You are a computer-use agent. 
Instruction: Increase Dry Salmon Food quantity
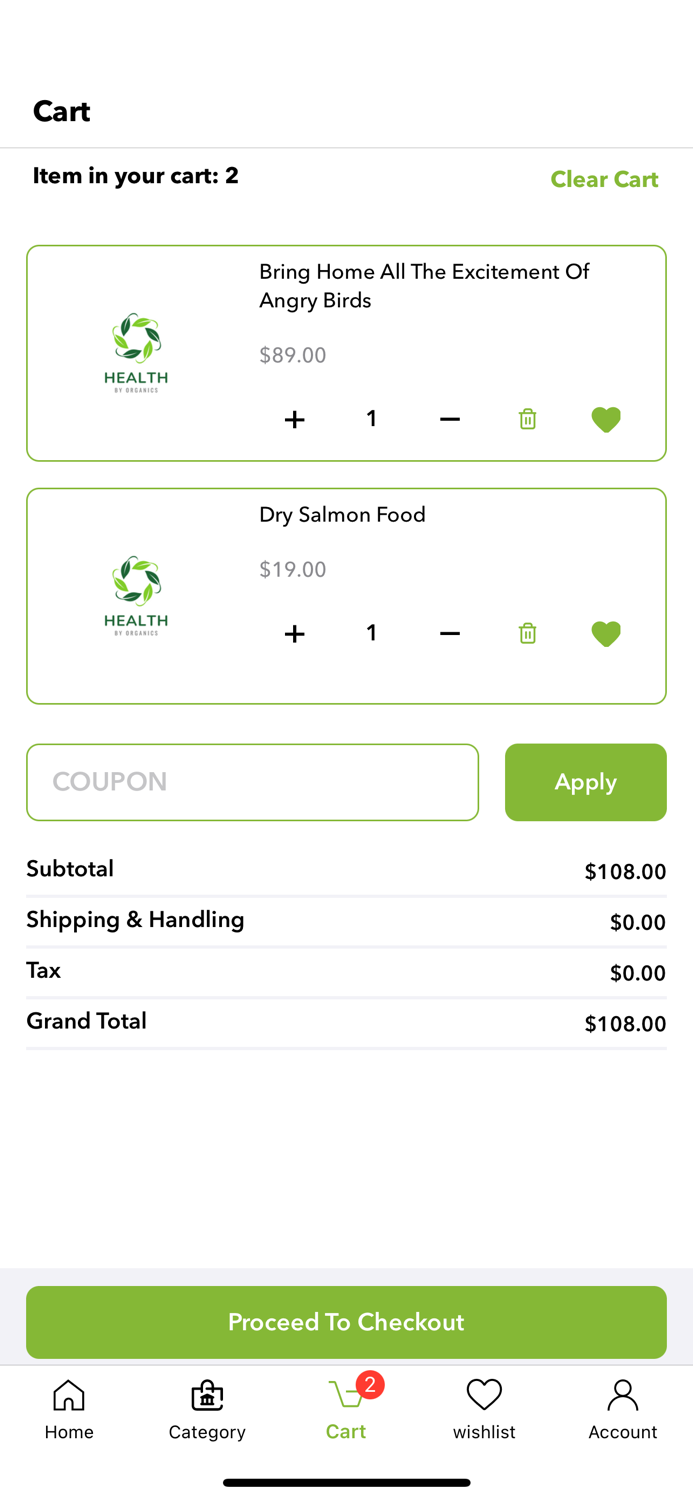tap(294, 633)
